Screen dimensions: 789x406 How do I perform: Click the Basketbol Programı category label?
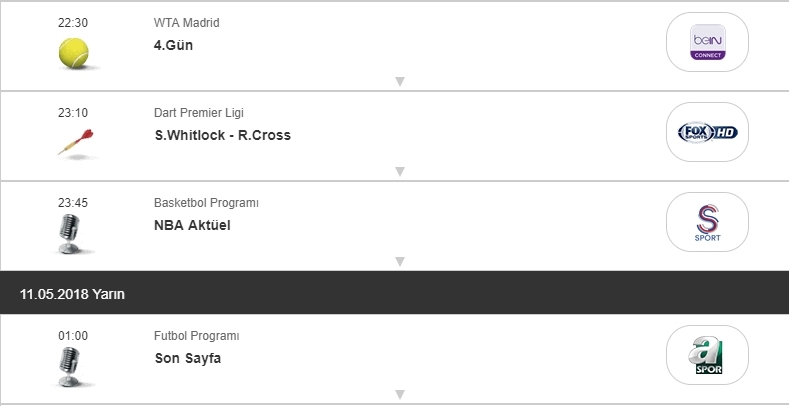pyautogui.click(x=206, y=203)
